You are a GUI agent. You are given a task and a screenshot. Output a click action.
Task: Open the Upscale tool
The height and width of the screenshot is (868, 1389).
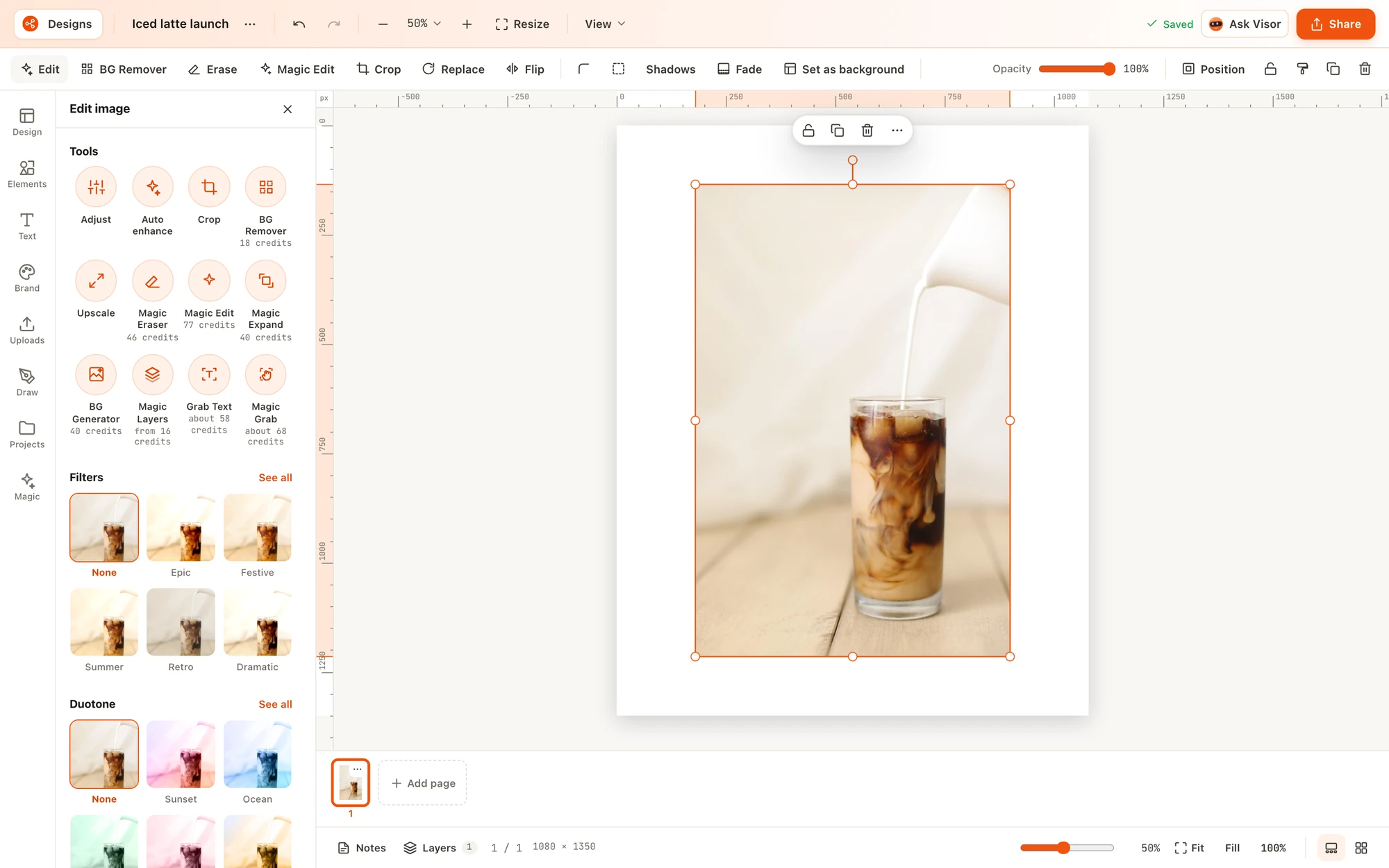[x=96, y=281]
